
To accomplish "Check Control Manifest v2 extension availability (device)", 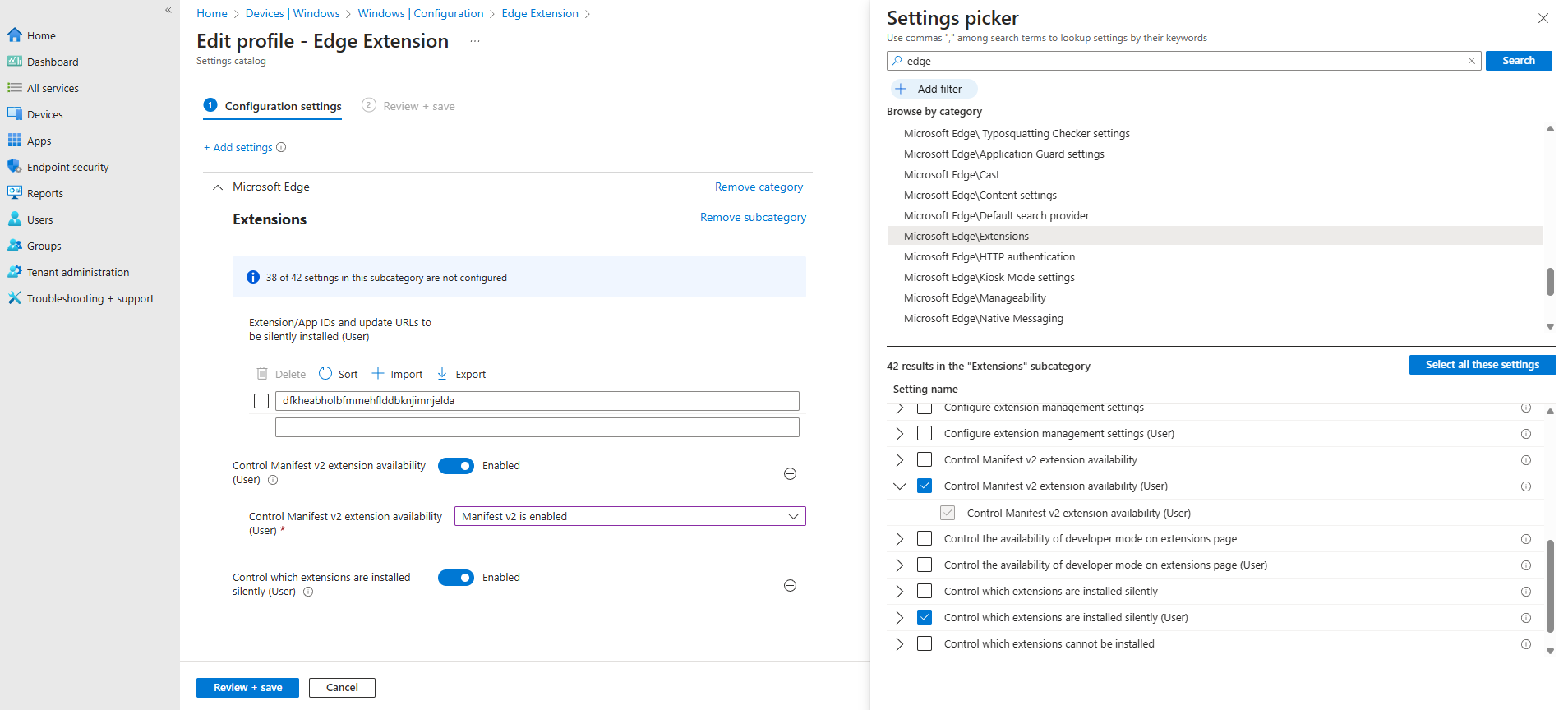I will [x=925, y=459].
